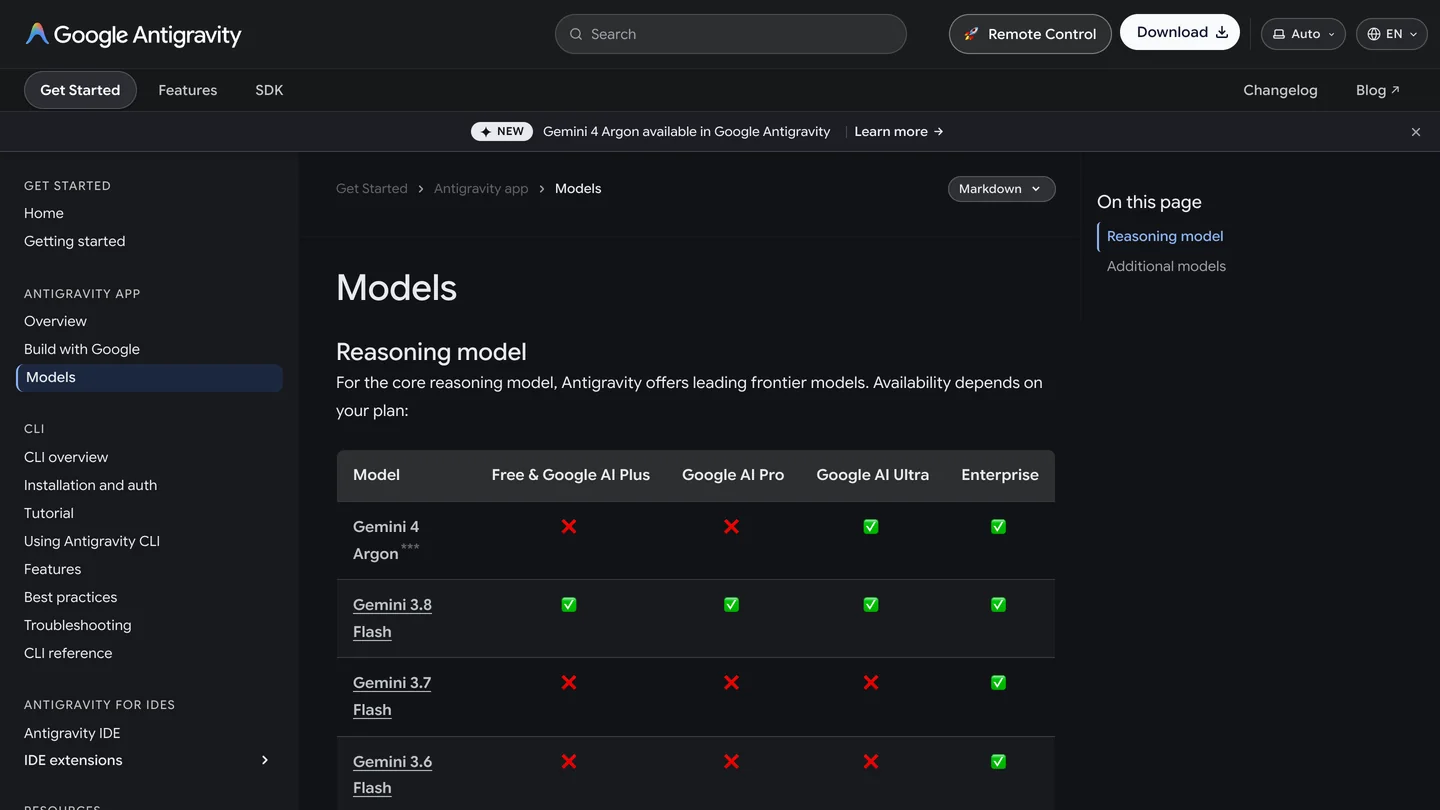Click the Google Antigravity logo

[x=133, y=34]
